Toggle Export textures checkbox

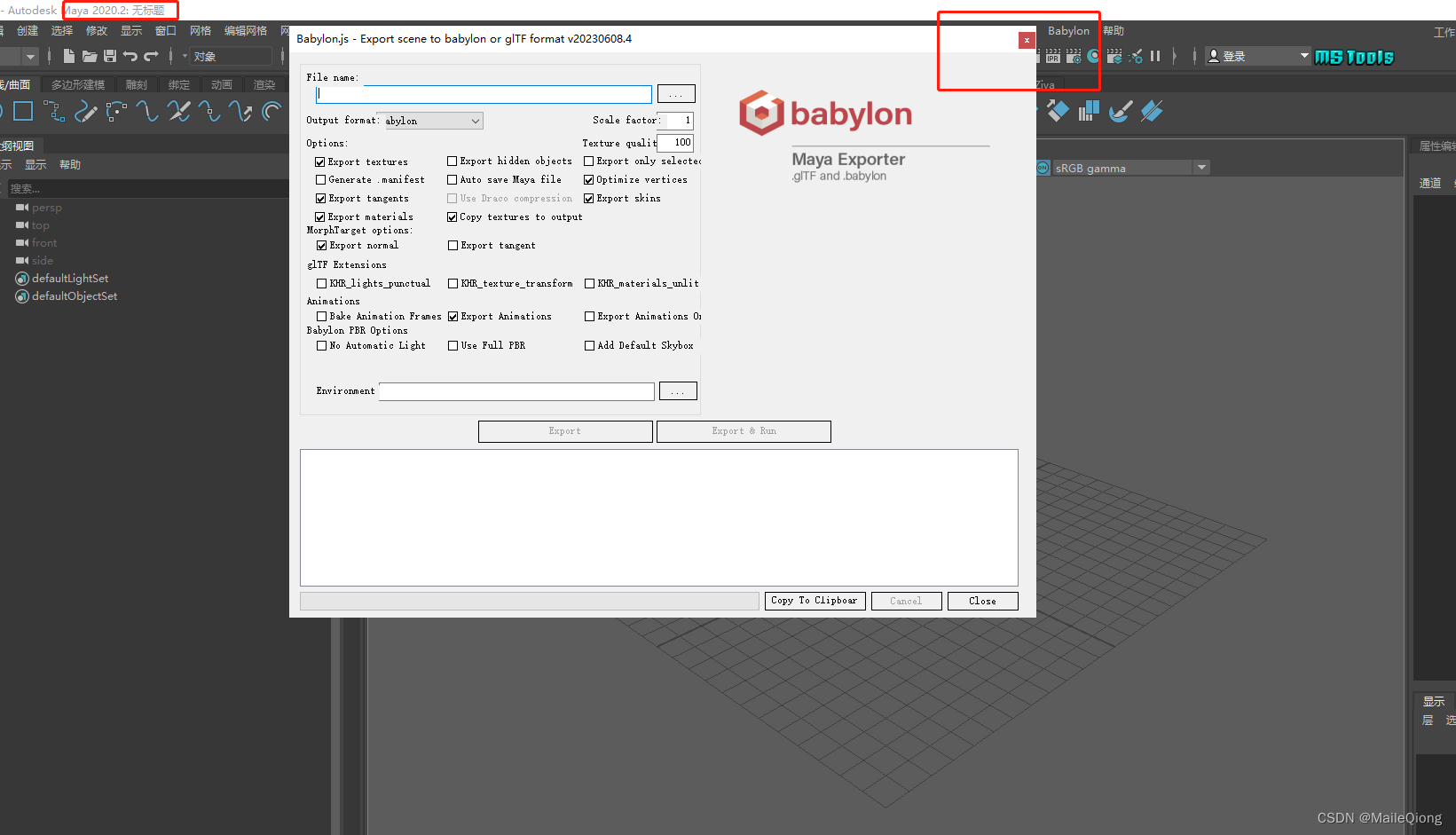click(x=320, y=162)
